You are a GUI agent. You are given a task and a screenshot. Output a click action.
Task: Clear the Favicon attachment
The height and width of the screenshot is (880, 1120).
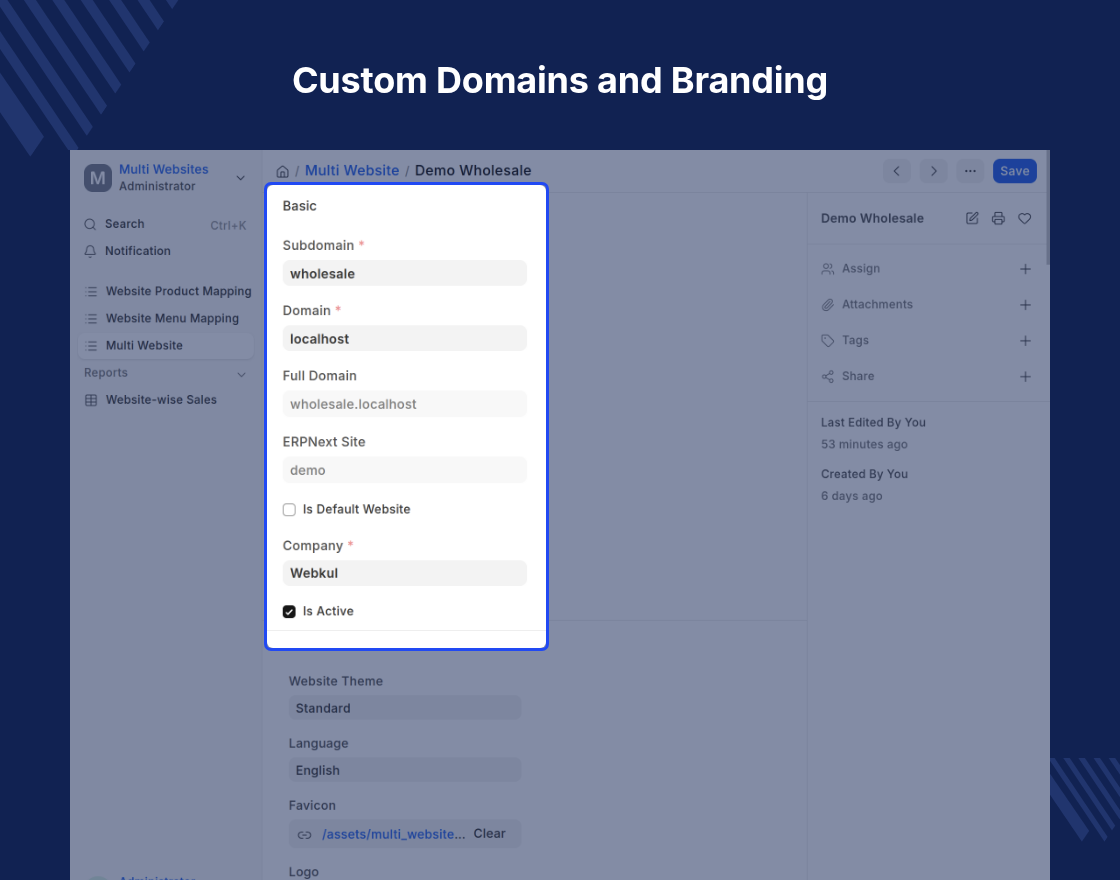pos(489,834)
